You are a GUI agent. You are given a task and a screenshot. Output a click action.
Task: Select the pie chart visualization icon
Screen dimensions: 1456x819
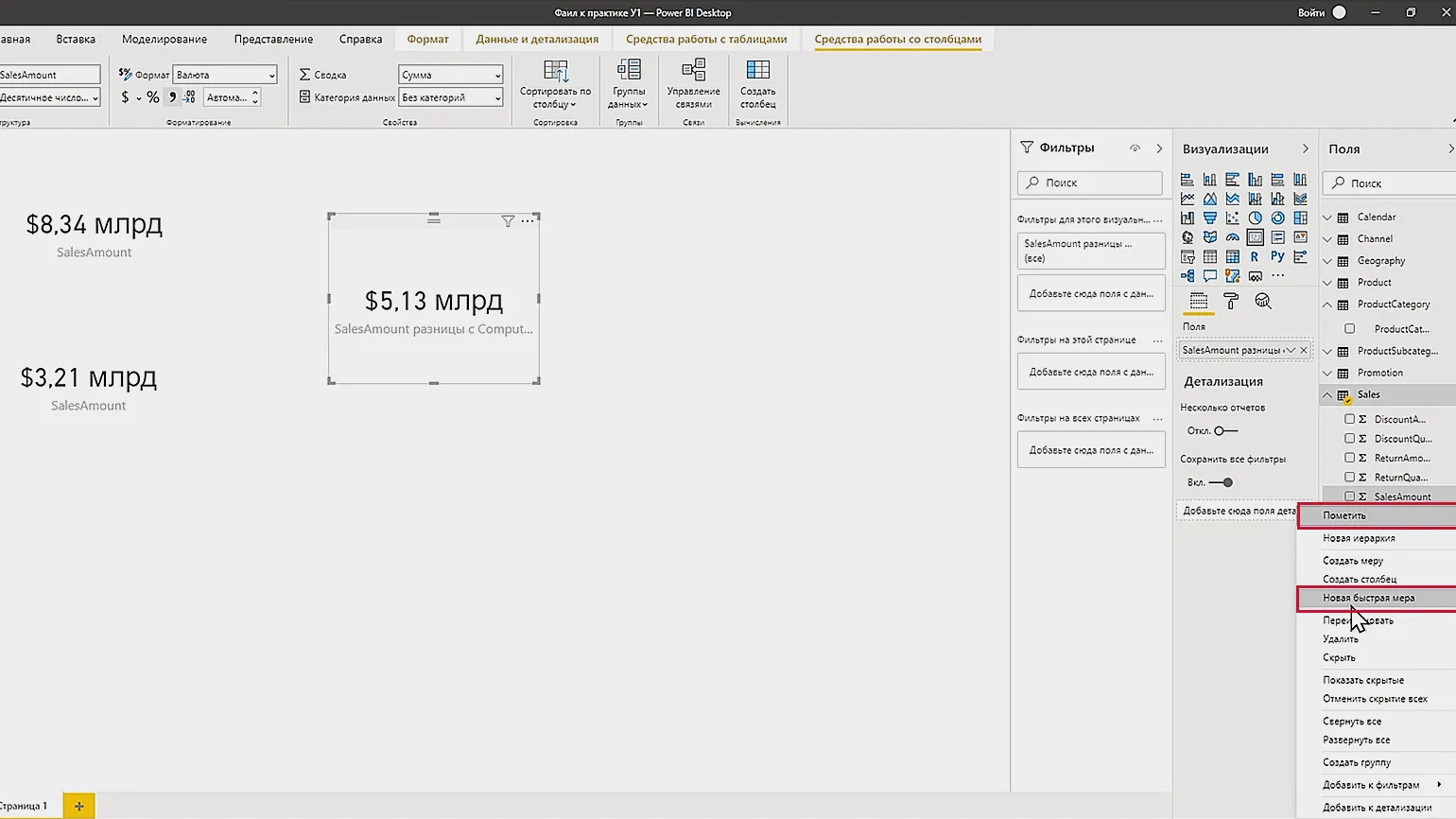click(x=1255, y=218)
